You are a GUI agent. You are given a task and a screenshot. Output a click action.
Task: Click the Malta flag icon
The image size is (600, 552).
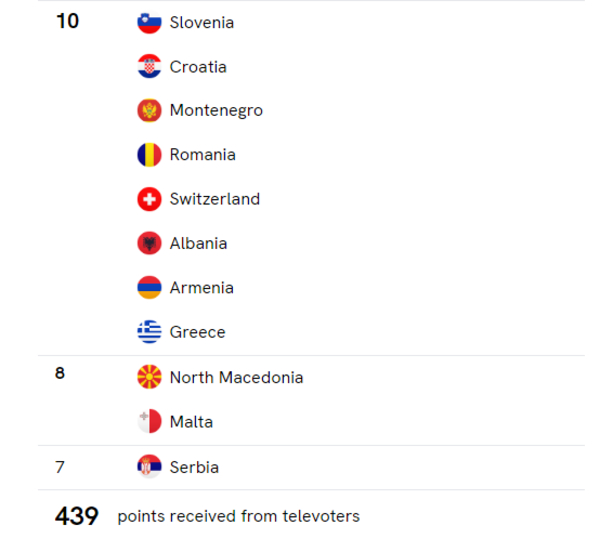(149, 422)
